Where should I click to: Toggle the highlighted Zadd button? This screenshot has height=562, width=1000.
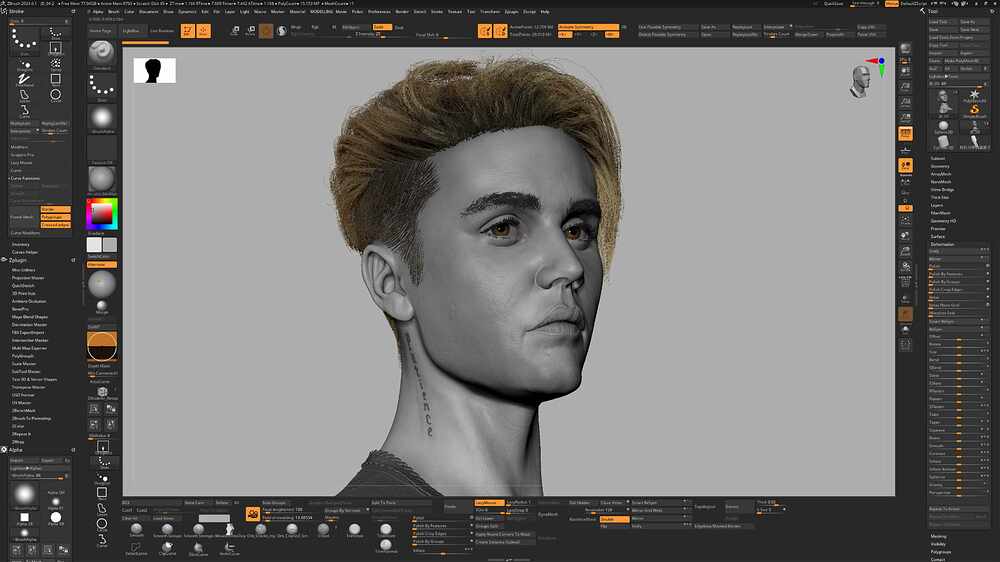click(382, 27)
